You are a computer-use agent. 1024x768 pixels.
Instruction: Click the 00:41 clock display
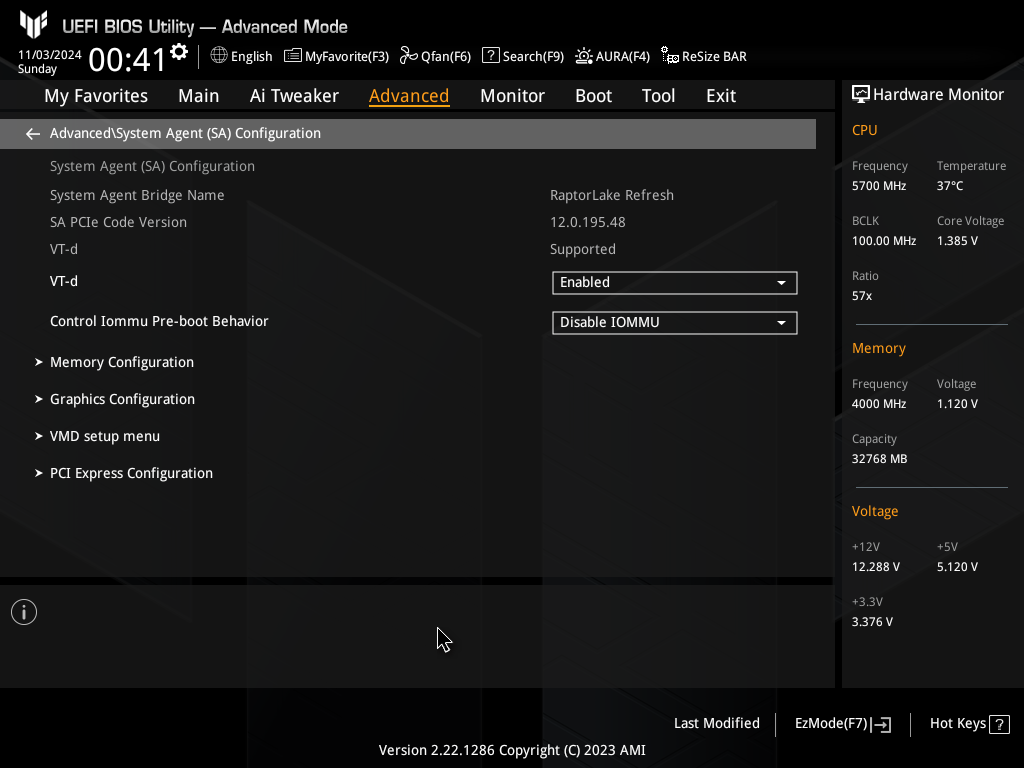tap(127, 60)
